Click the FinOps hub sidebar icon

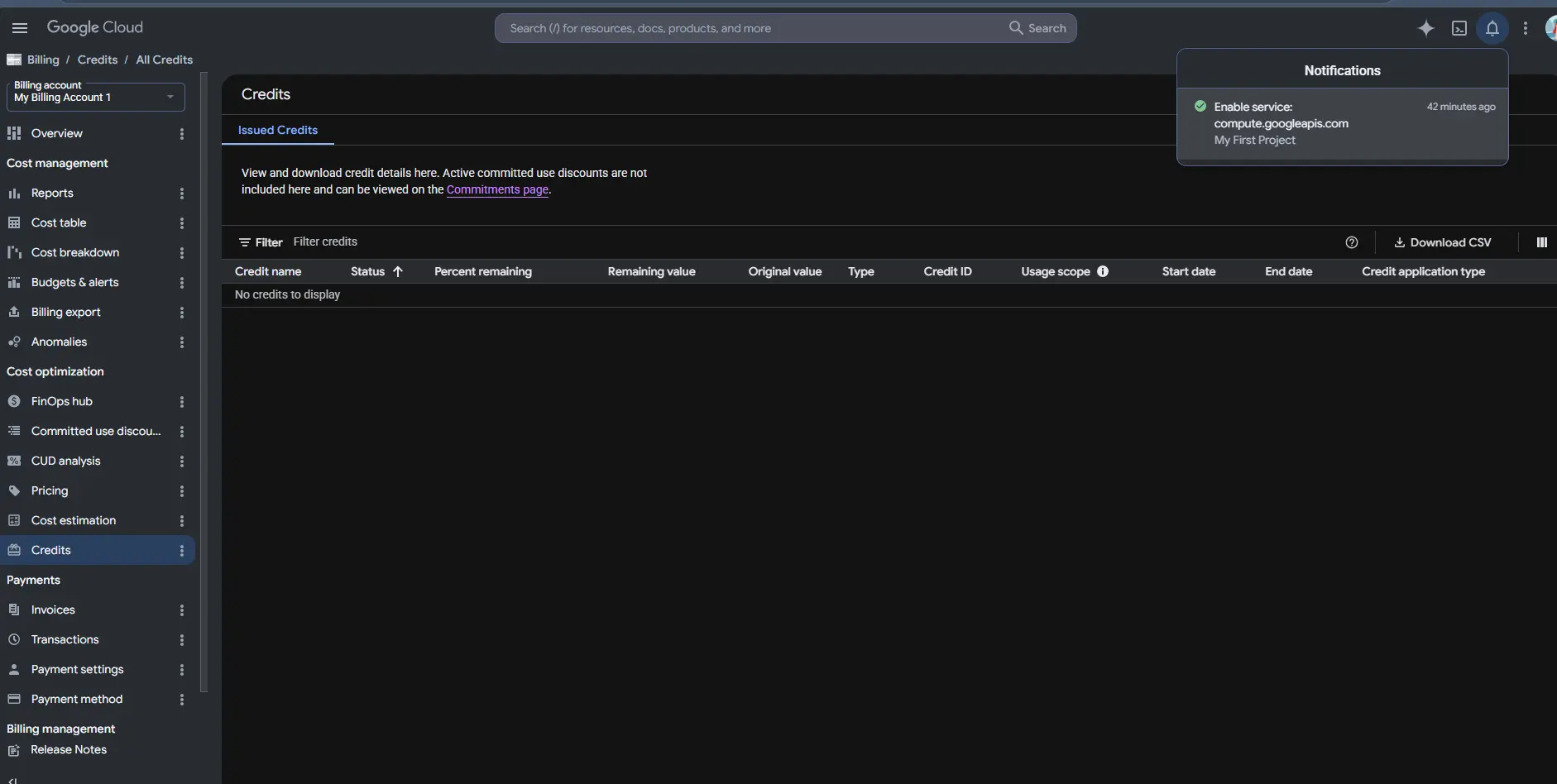(14, 401)
